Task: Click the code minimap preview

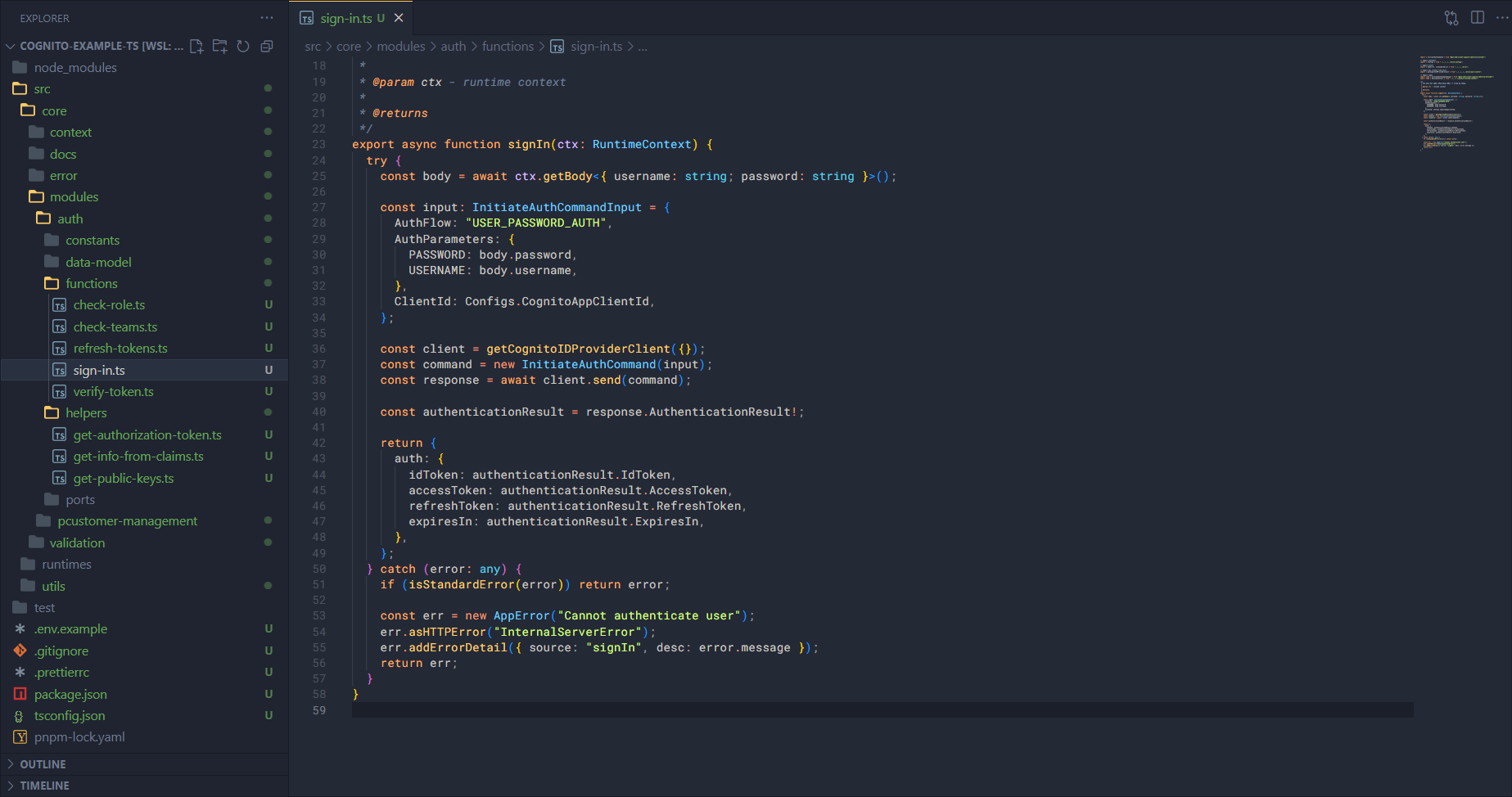Action: (x=1457, y=102)
